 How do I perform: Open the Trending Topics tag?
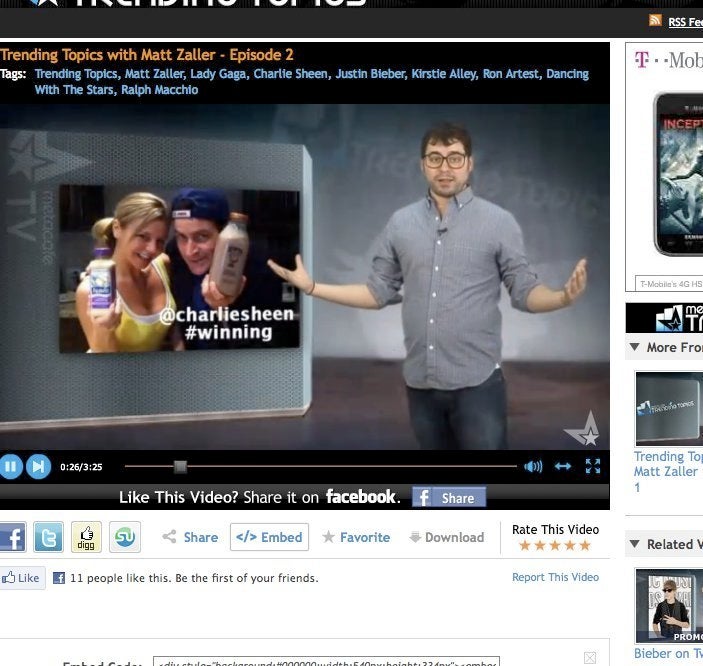[76, 74]
